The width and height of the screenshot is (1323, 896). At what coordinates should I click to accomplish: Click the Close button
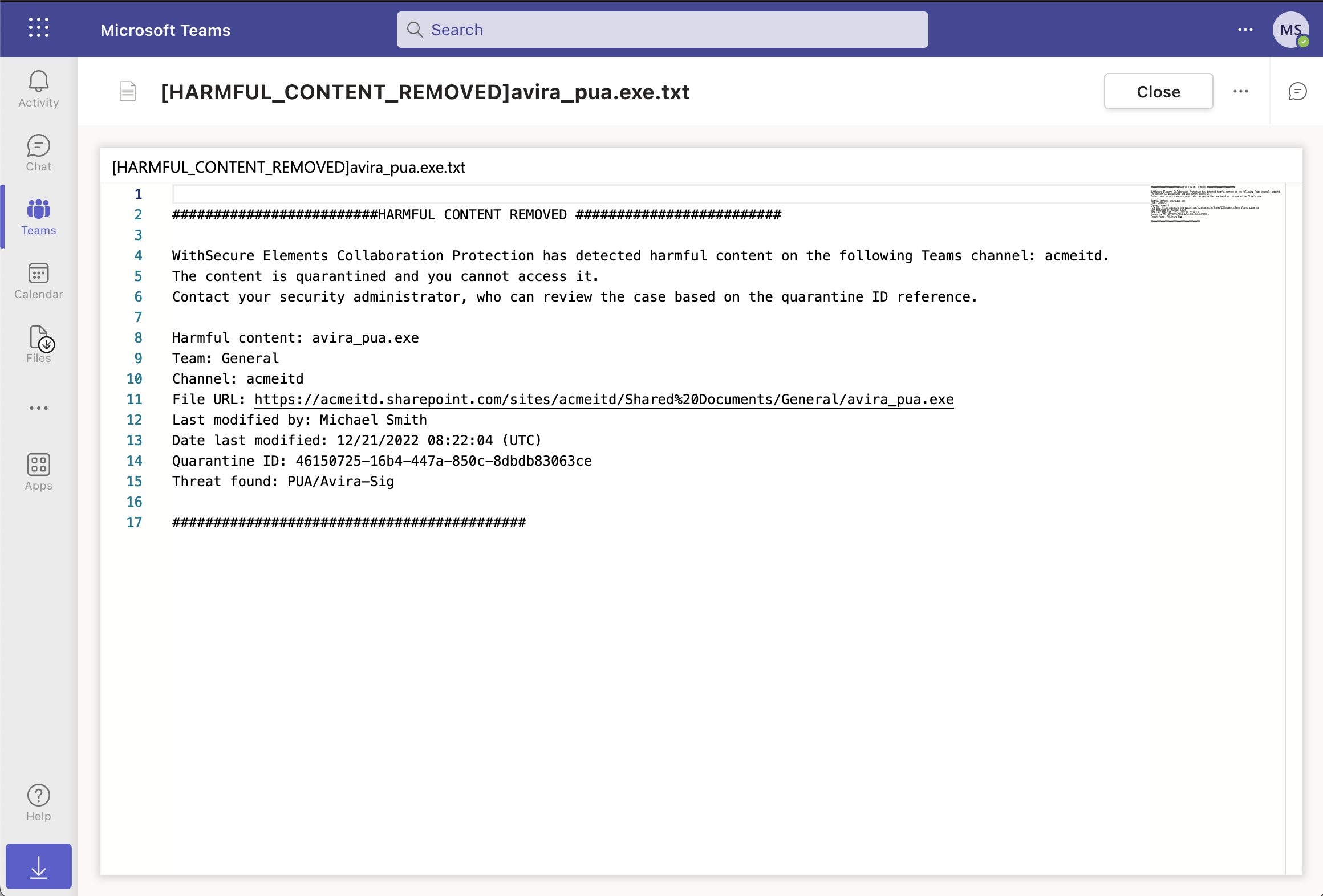point(1158,91)
